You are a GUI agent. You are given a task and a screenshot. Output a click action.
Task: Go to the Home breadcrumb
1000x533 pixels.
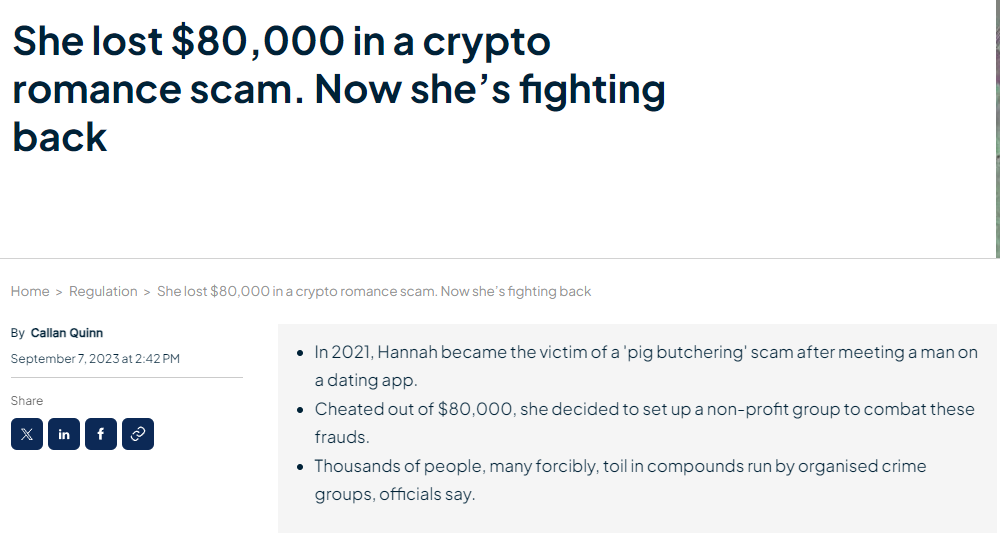click(30, 291)
